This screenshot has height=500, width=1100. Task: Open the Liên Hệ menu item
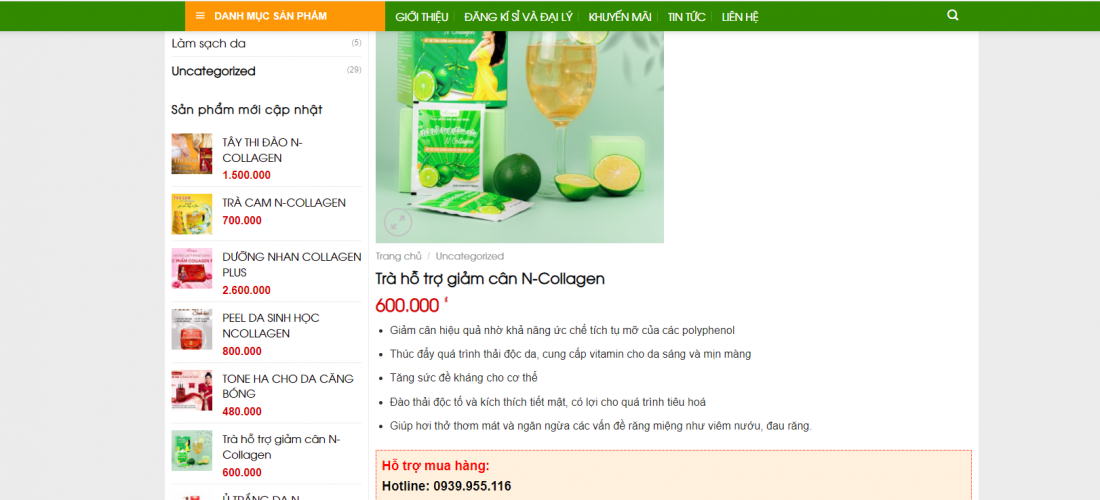coord(740,17)
